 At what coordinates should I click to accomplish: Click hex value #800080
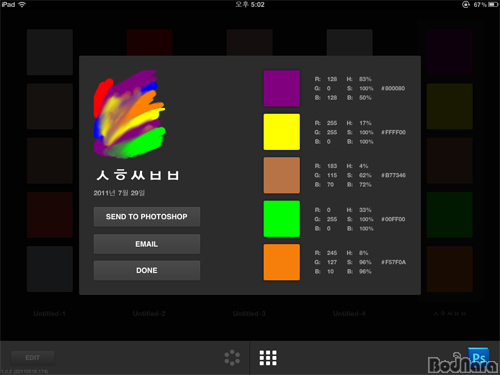pyautogui.click(x=393, y=88)
